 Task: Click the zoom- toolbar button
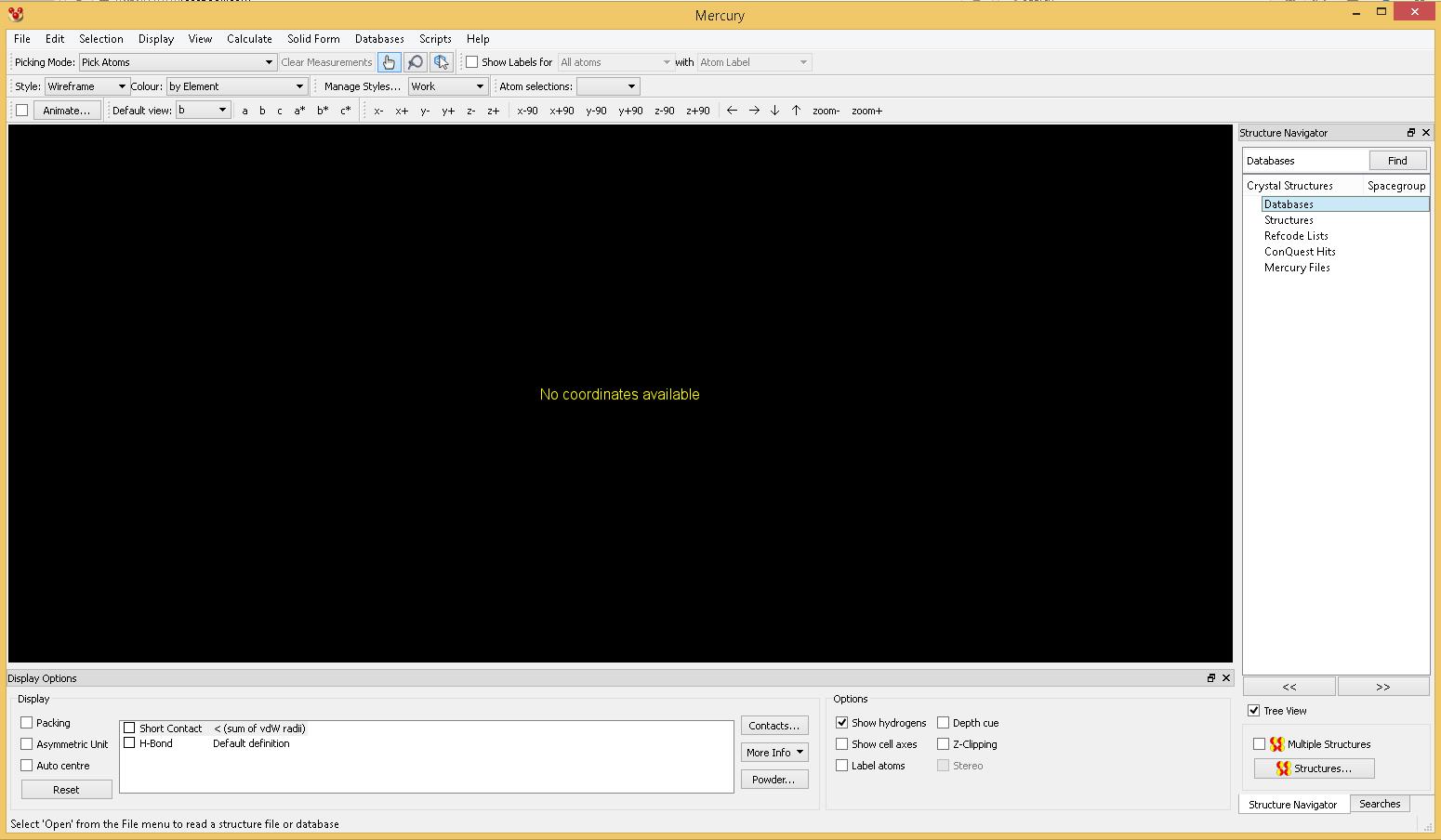coord(826,111)
